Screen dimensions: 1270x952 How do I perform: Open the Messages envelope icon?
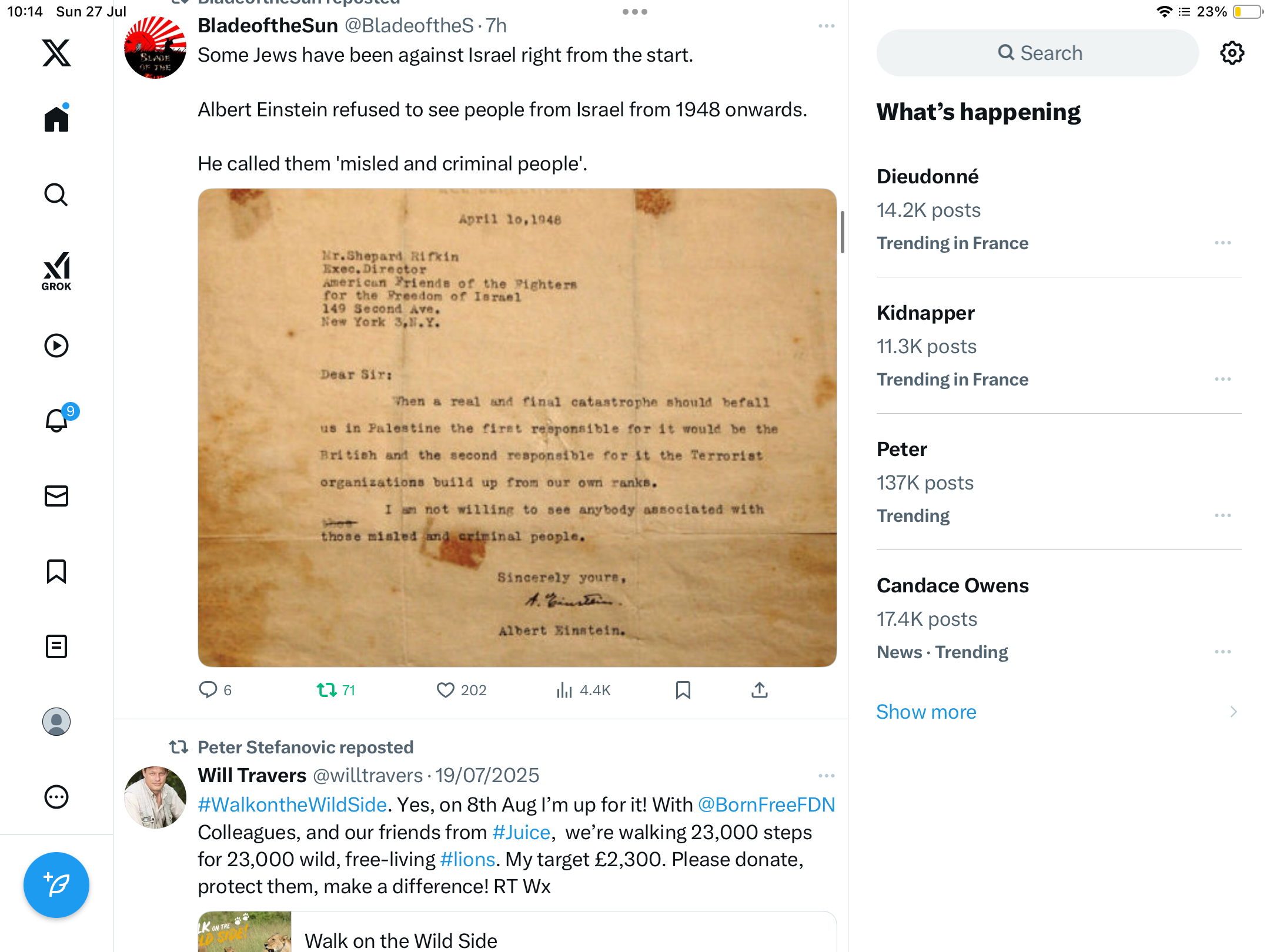[x=56, y=496]
